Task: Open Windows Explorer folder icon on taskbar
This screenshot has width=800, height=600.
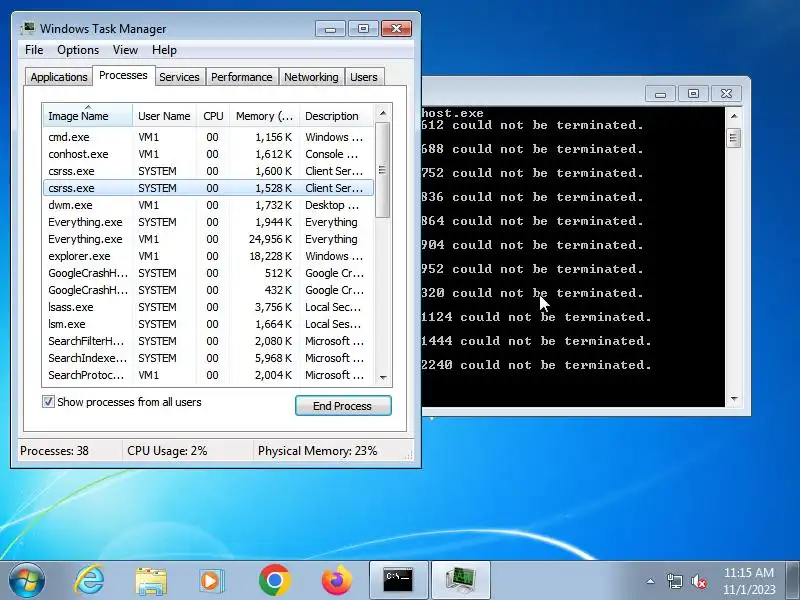Action: click(151, 581)
